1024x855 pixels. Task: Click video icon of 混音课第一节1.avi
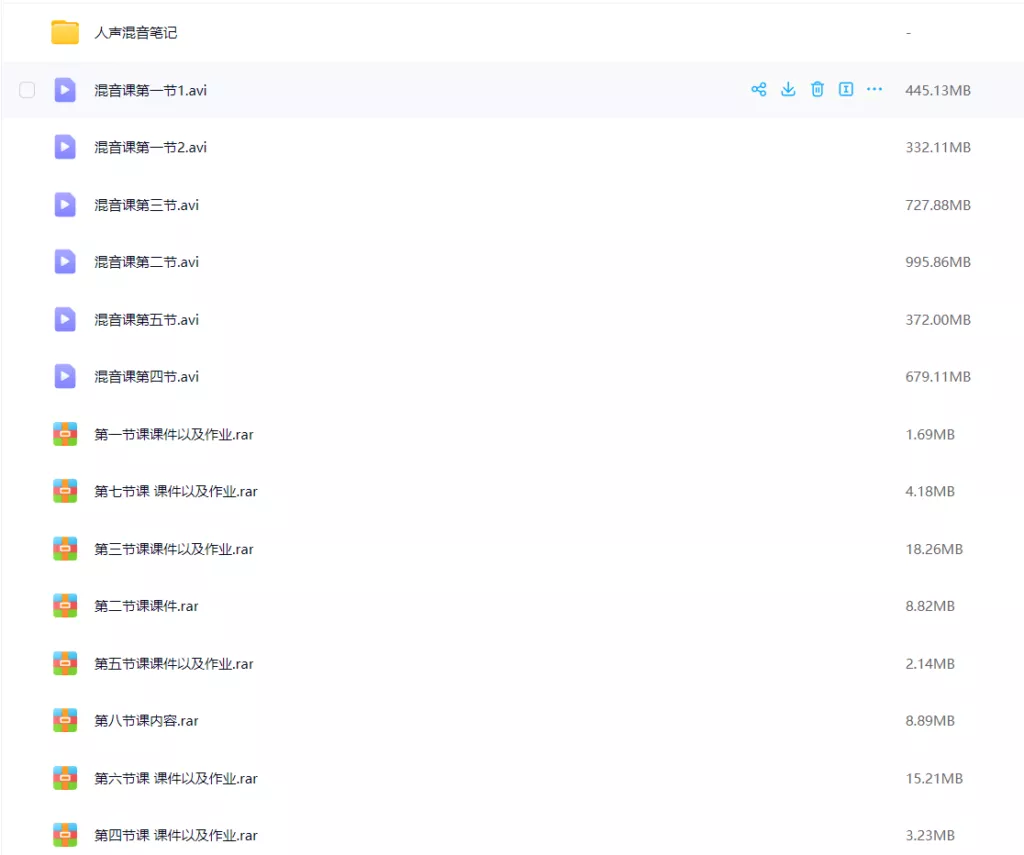pos(65,90)
